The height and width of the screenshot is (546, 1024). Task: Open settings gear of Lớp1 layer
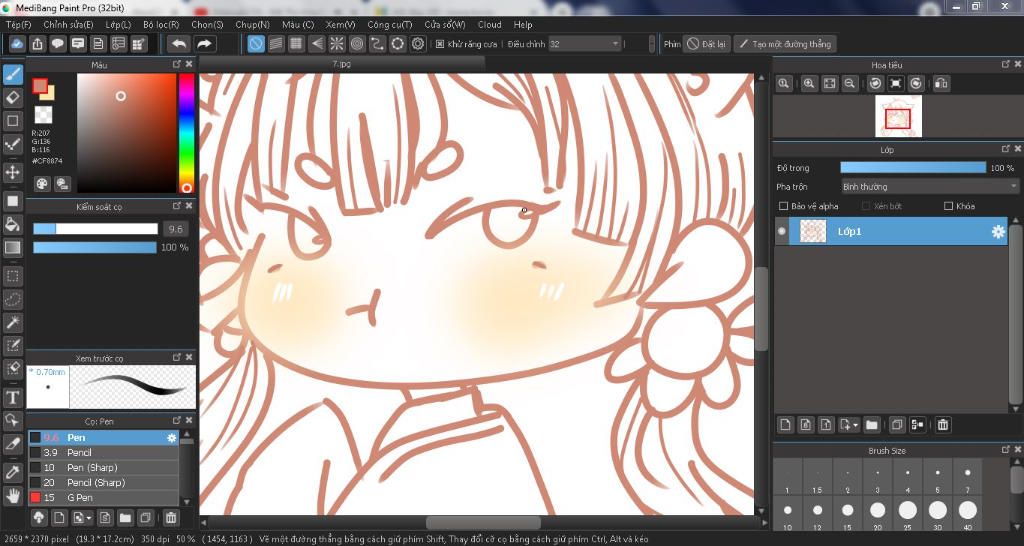pyautogui.click(x=998, y=232)
